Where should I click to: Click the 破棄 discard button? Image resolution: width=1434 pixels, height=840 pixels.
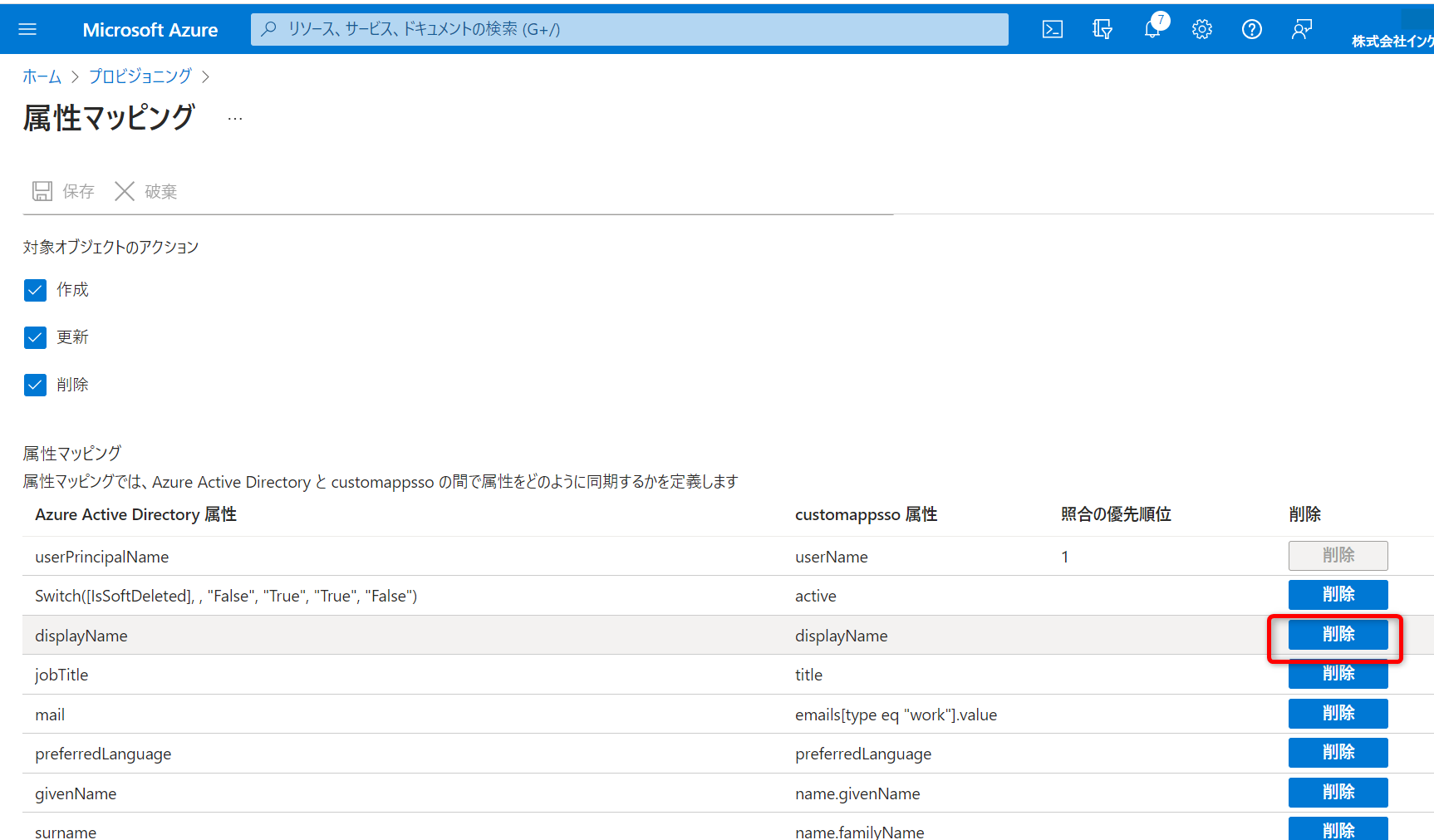click(x=146, y=192)
